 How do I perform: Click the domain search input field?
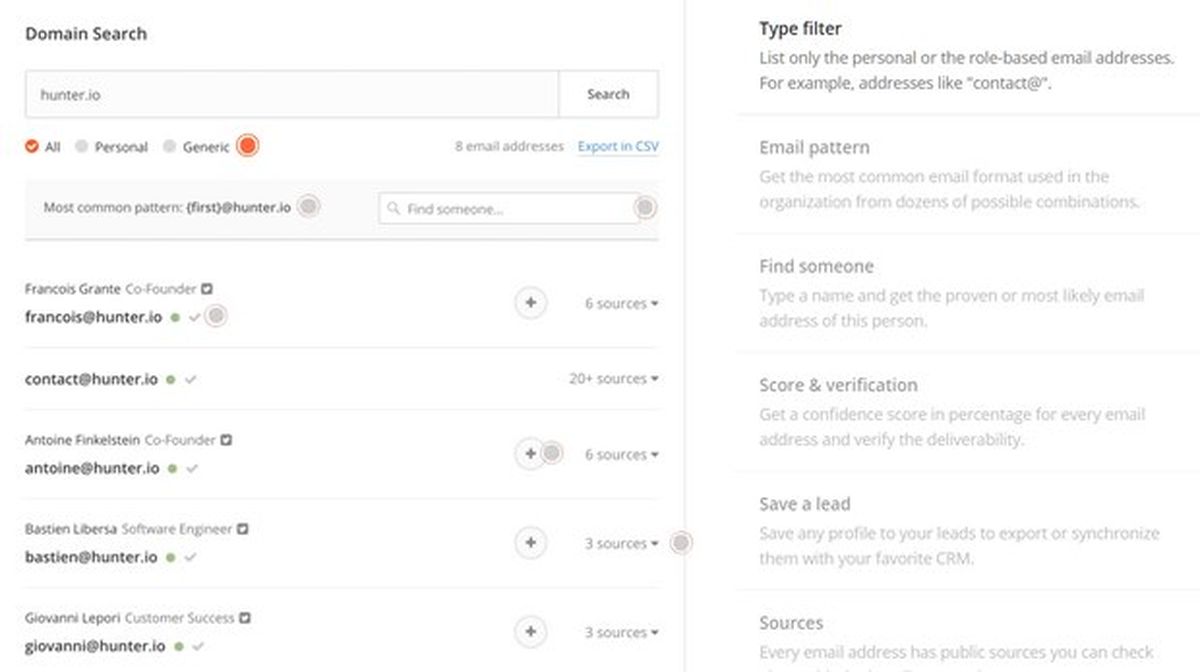click(291, 94)
